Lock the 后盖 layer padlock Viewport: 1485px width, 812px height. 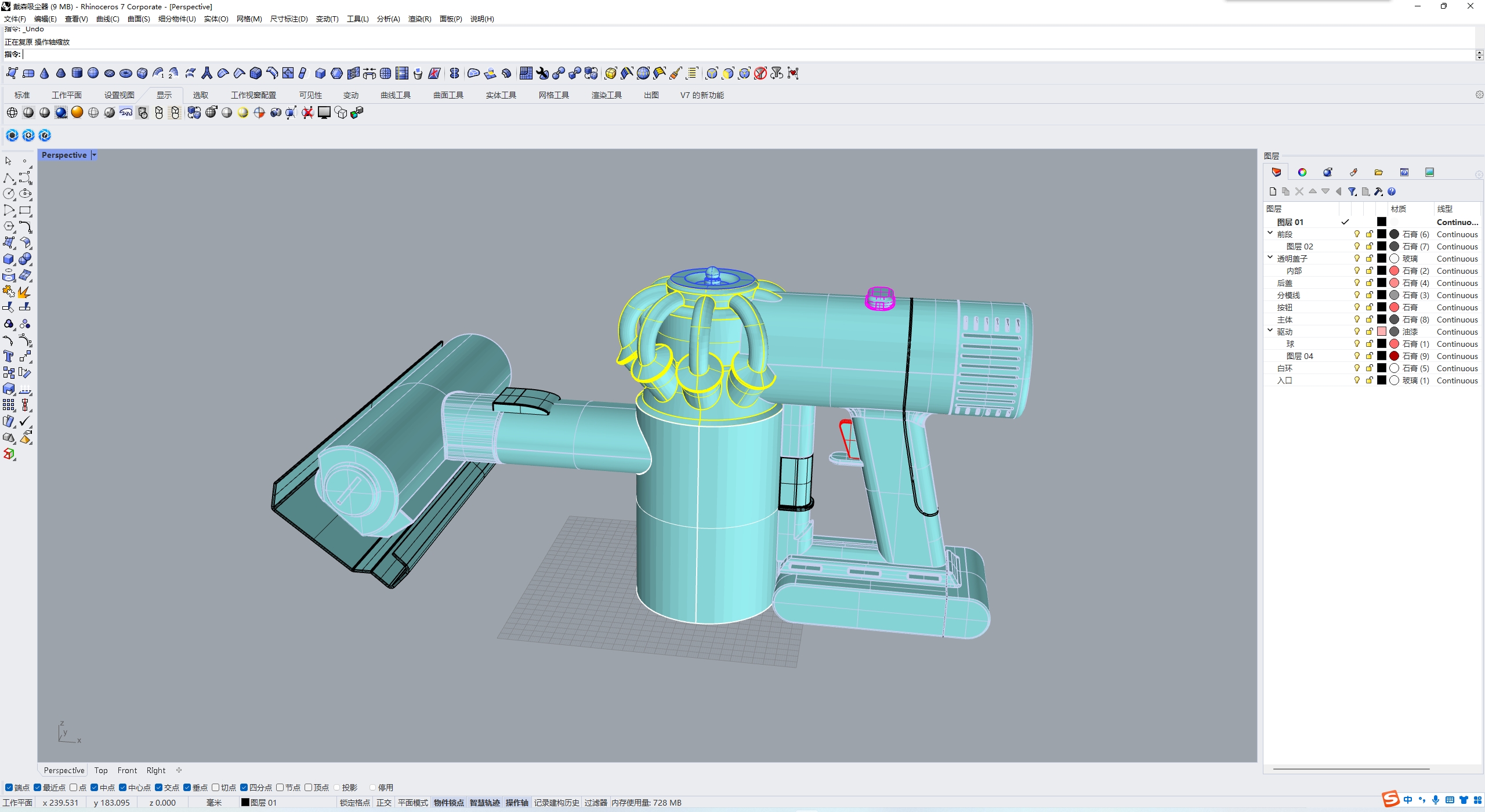(x=1368, y=282)
